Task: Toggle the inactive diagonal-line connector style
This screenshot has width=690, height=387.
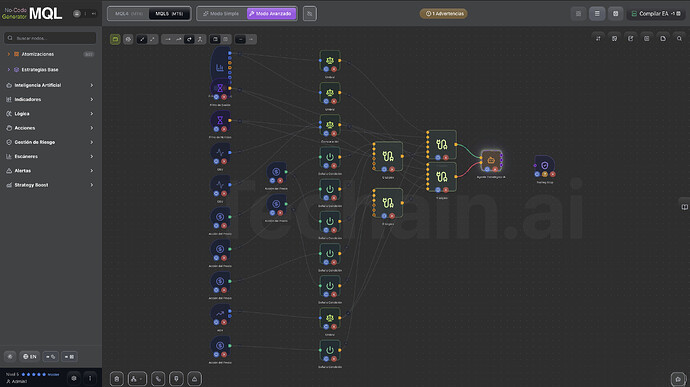Action: [152, 39]
